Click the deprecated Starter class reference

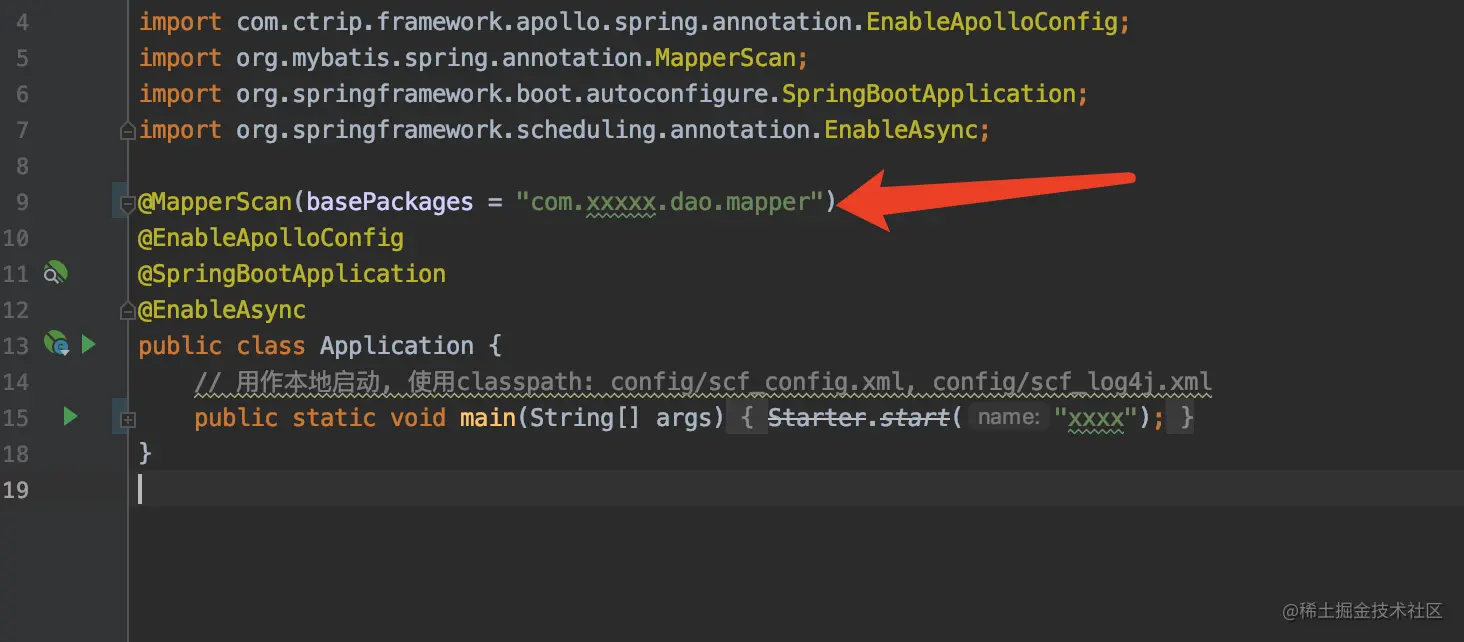pos(816,418)
